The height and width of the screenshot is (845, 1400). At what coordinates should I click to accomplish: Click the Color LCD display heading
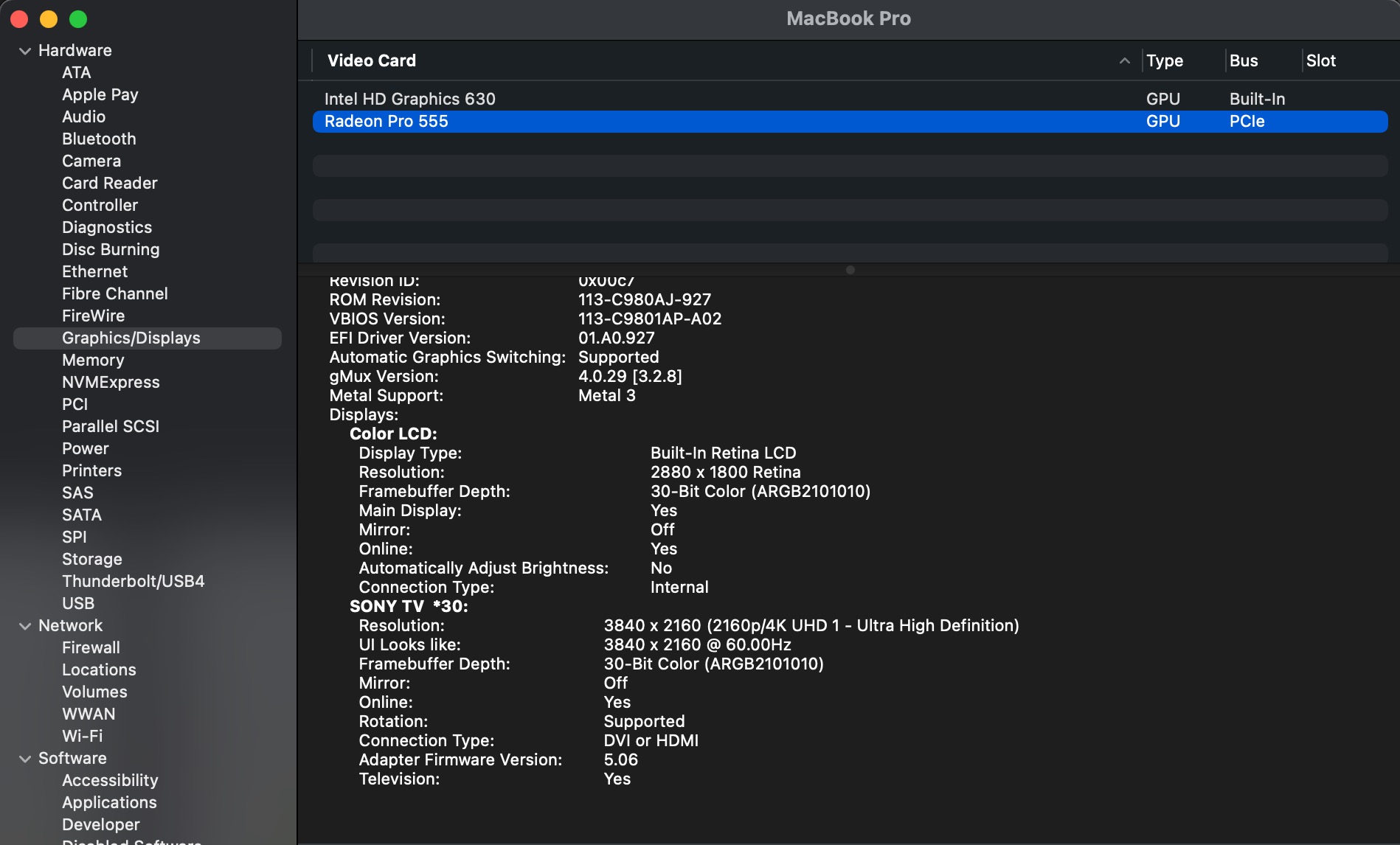coord(393,434)
